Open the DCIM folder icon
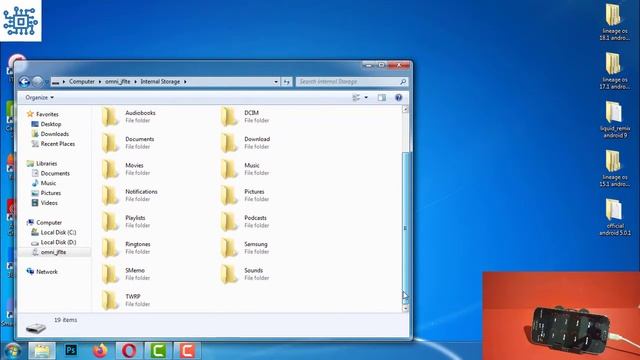640x360 pixels. (229, 117)
